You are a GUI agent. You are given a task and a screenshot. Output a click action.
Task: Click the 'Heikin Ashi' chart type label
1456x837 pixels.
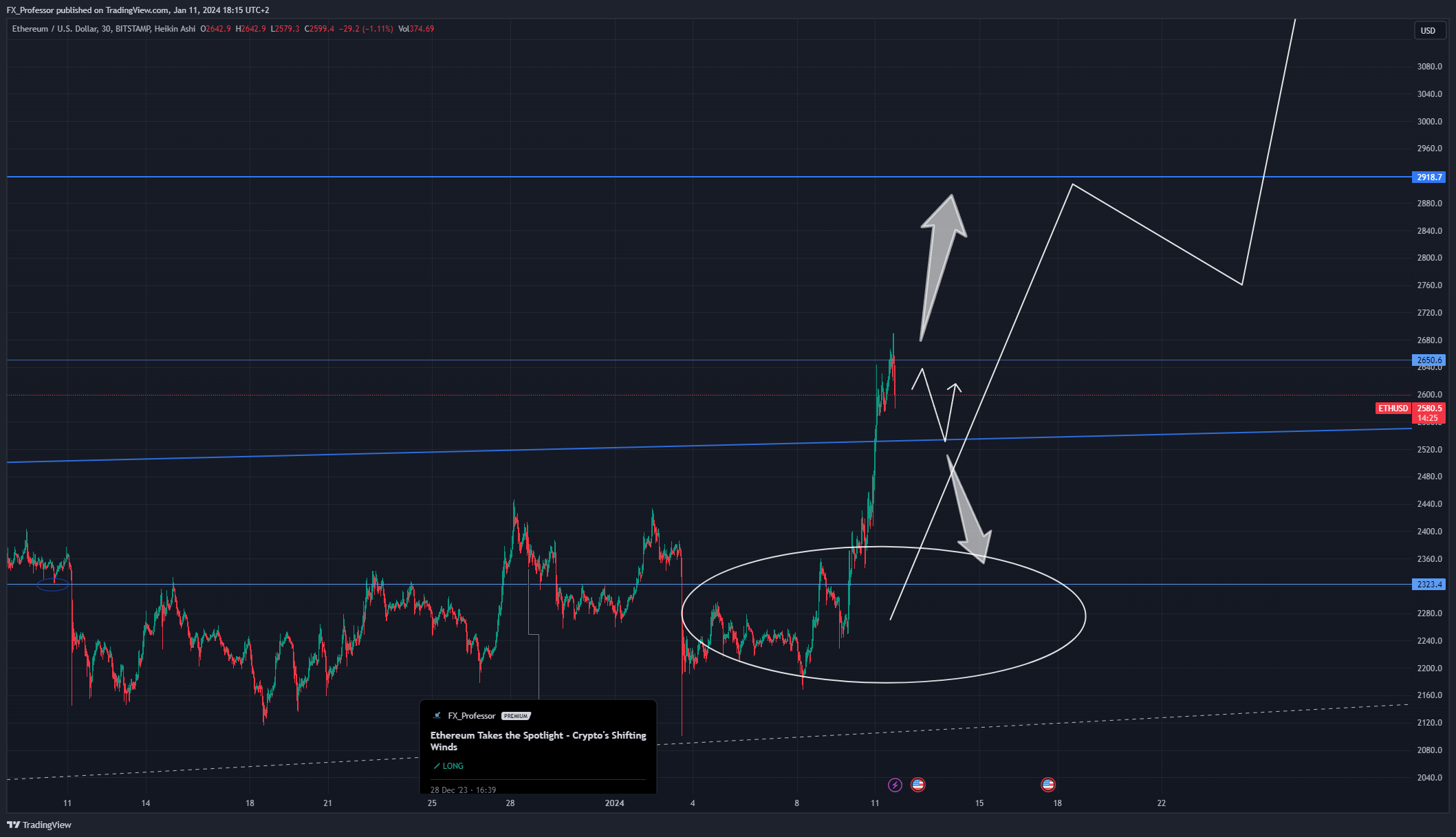175,29
